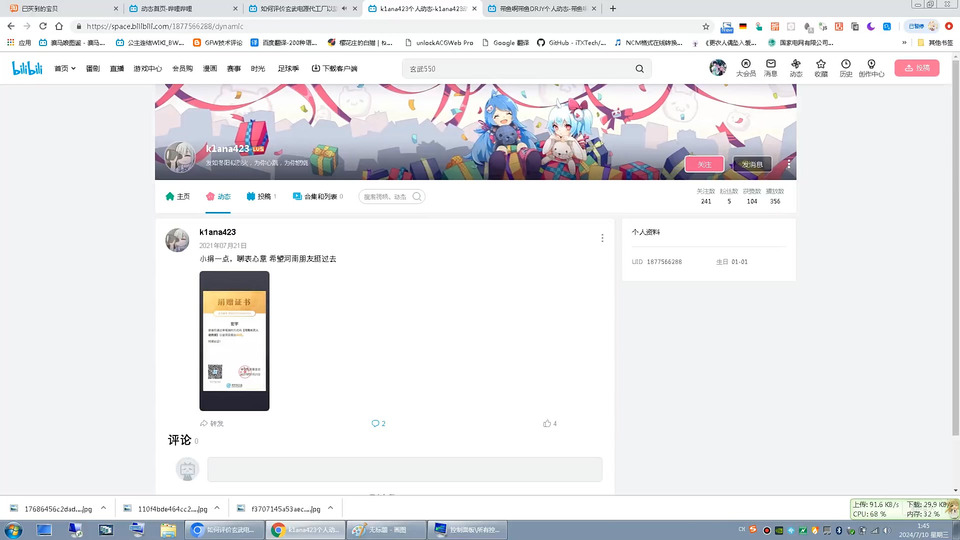Open the post's three-dot options menu

point(602,238)
